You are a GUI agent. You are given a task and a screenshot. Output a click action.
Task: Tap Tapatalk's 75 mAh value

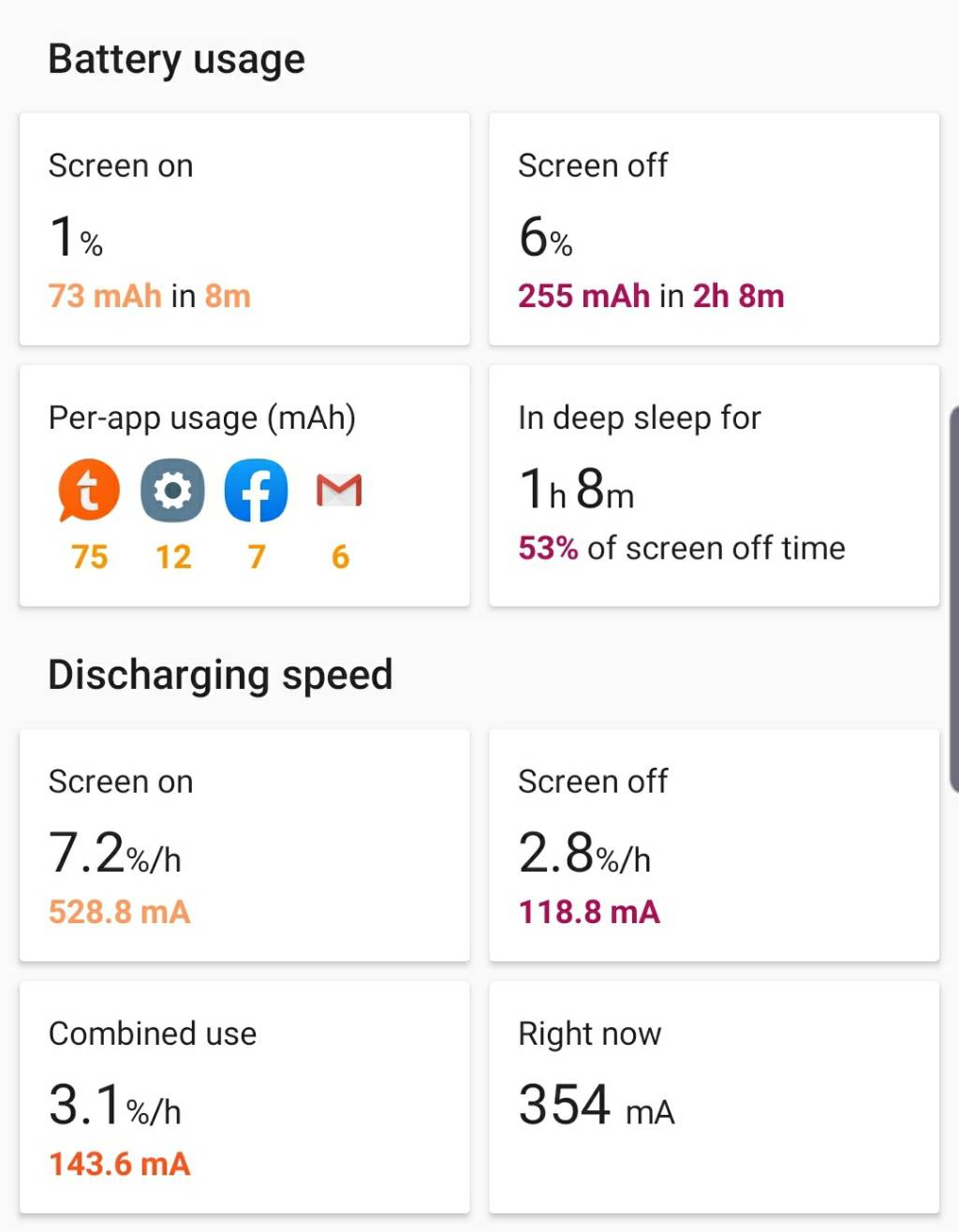coord(89,557)
